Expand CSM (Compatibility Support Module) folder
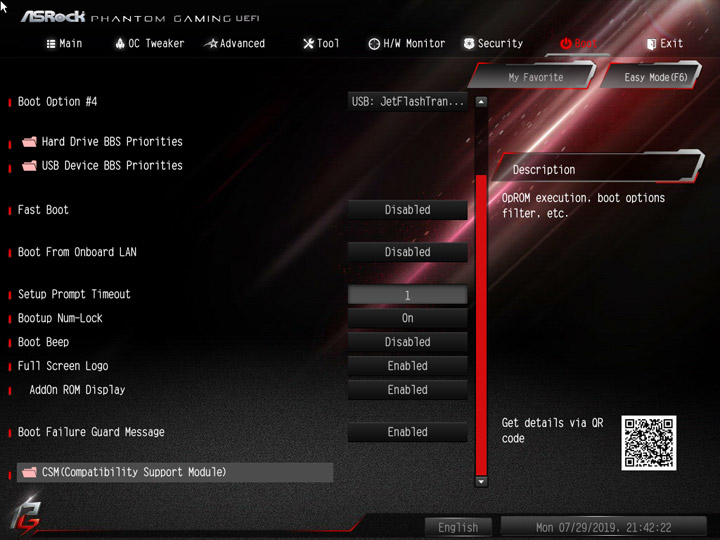Image resolution: width=720 pixels, height=540 pixels. pos(175,472)
